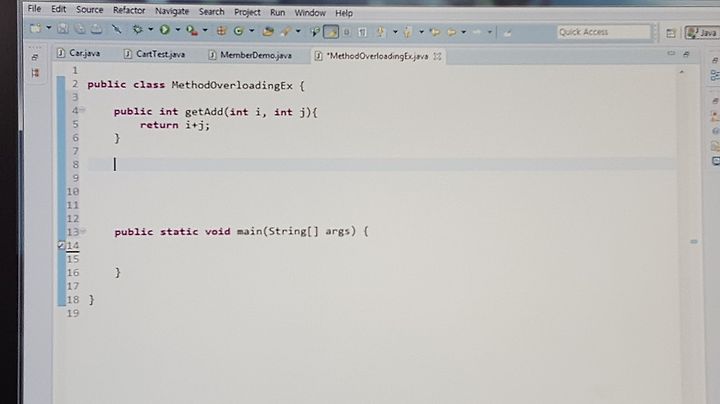
Task: Click the Next Annotation icon
Action: pos(381,32)
